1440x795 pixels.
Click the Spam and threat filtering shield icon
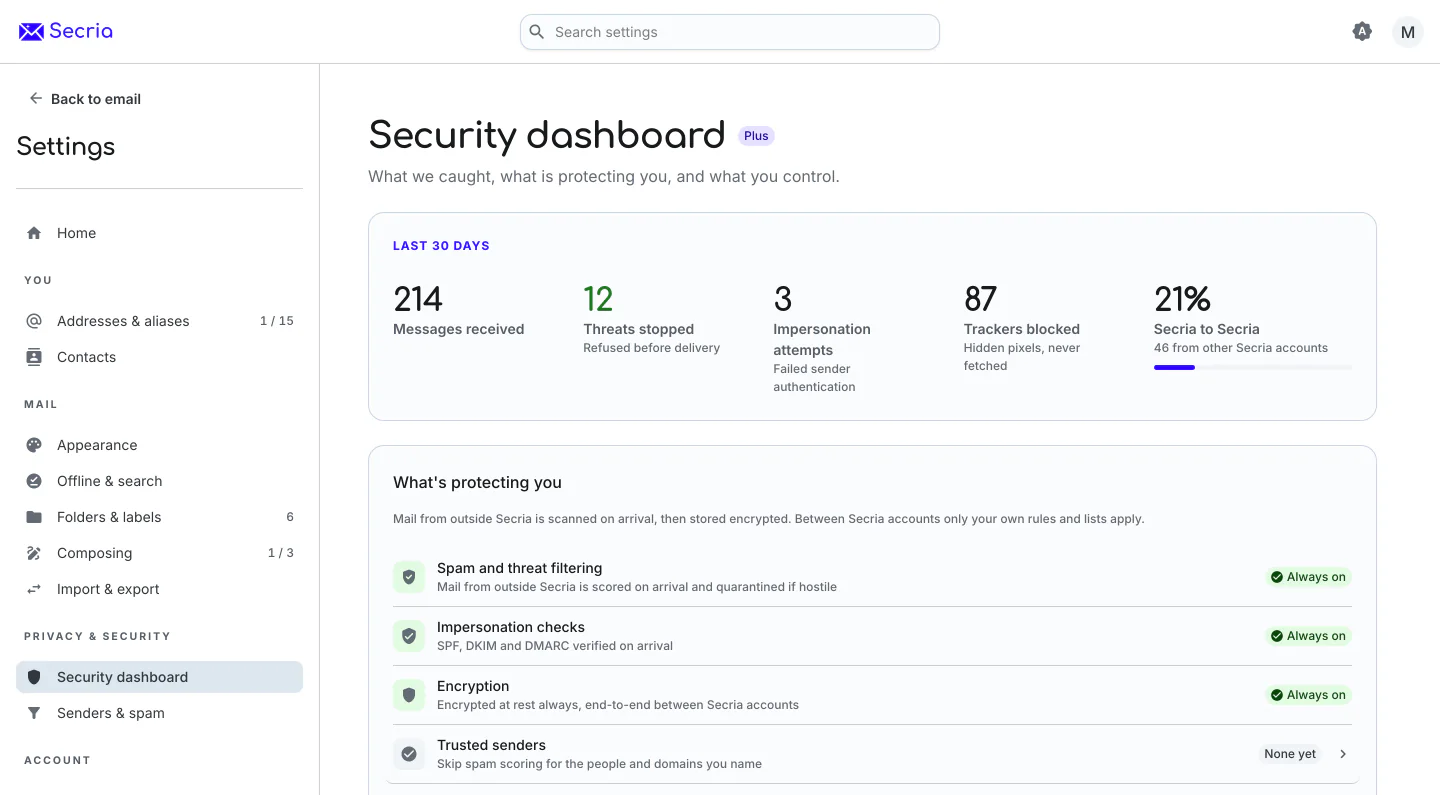[409, 577]
